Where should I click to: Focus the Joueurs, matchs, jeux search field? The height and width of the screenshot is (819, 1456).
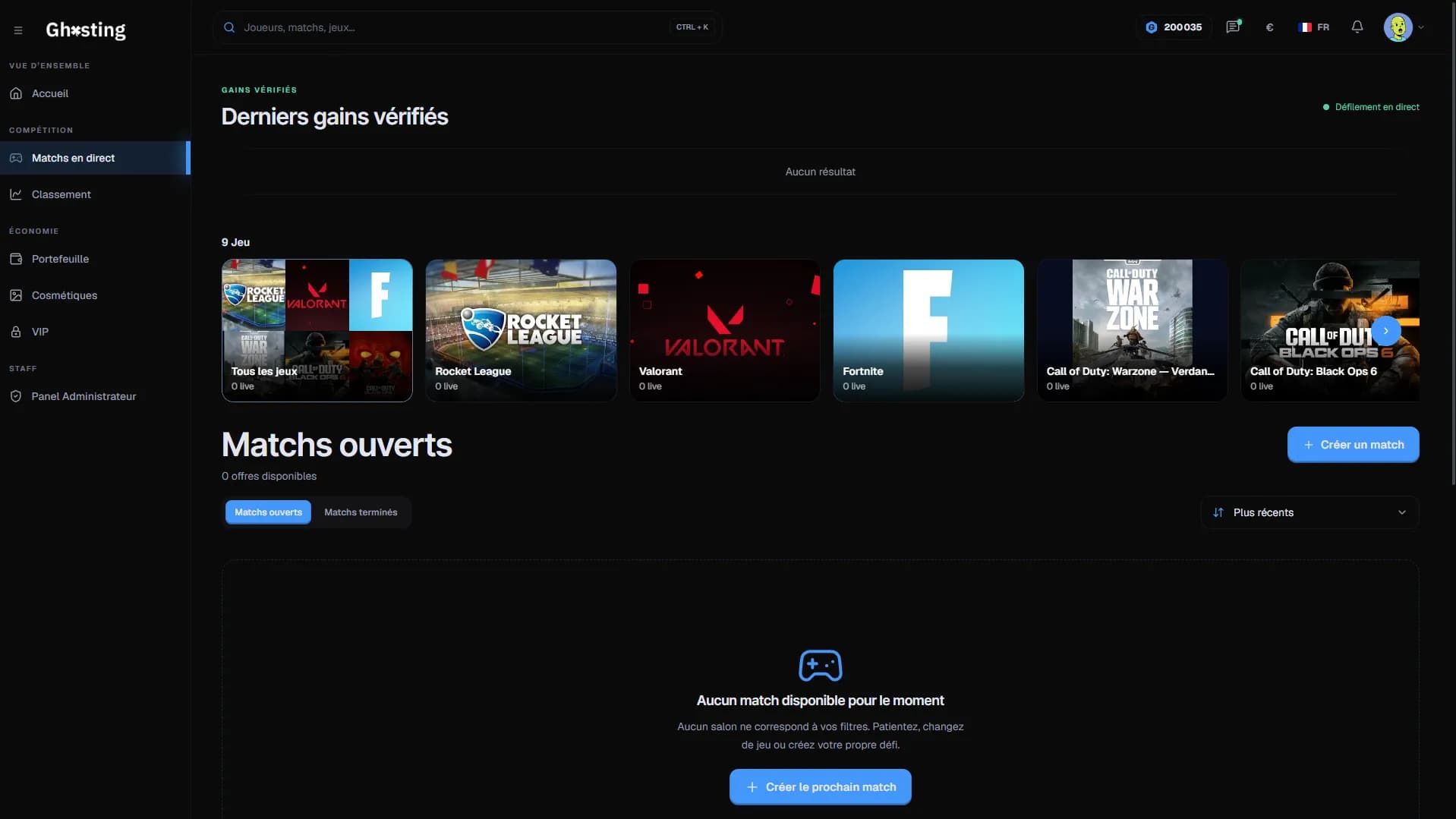tap(467, 27)
